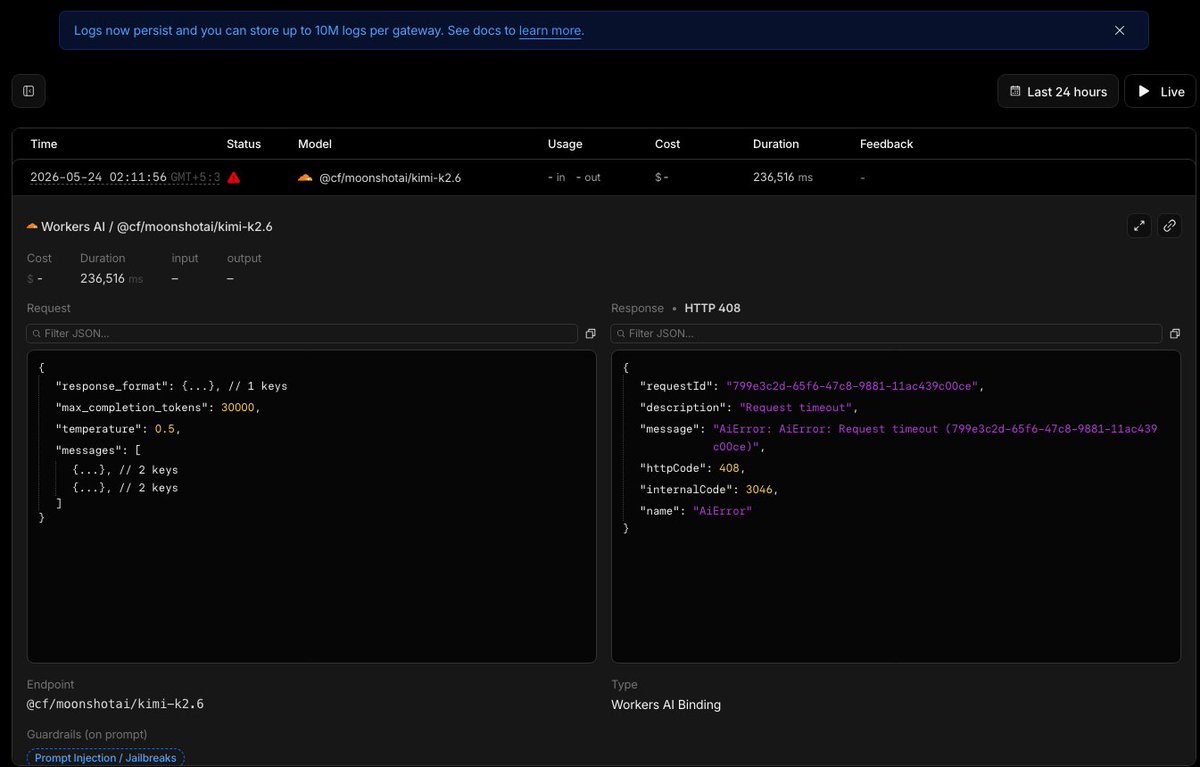Expand the log detail to fullscreen

(1139, 226)
